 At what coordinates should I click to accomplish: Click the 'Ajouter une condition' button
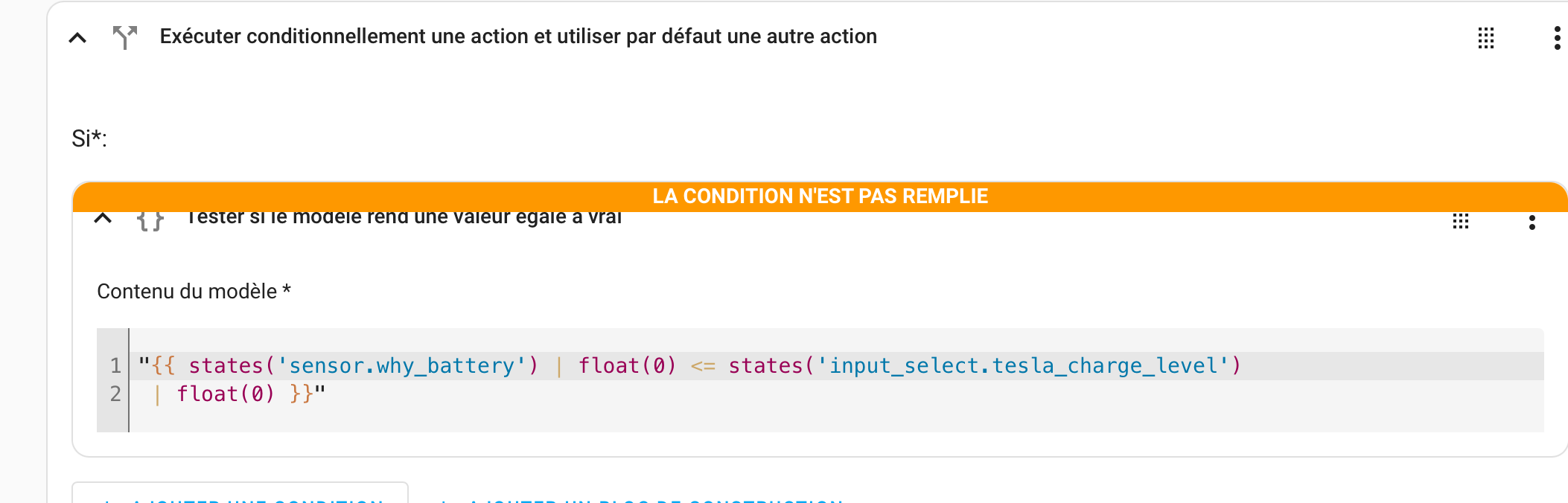point(240,493)
